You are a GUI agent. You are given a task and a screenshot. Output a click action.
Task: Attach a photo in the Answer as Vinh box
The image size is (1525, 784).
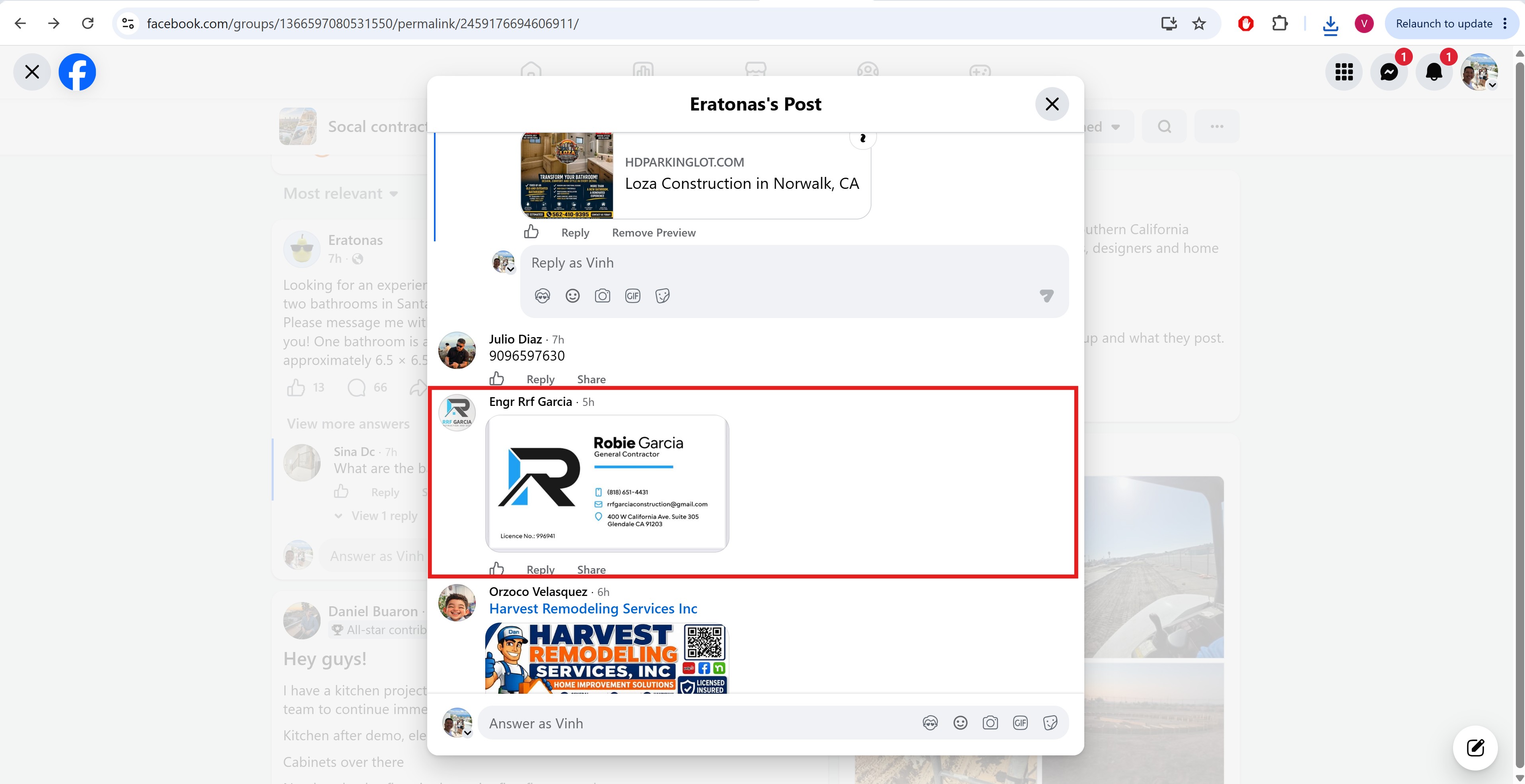pos(990,723)
